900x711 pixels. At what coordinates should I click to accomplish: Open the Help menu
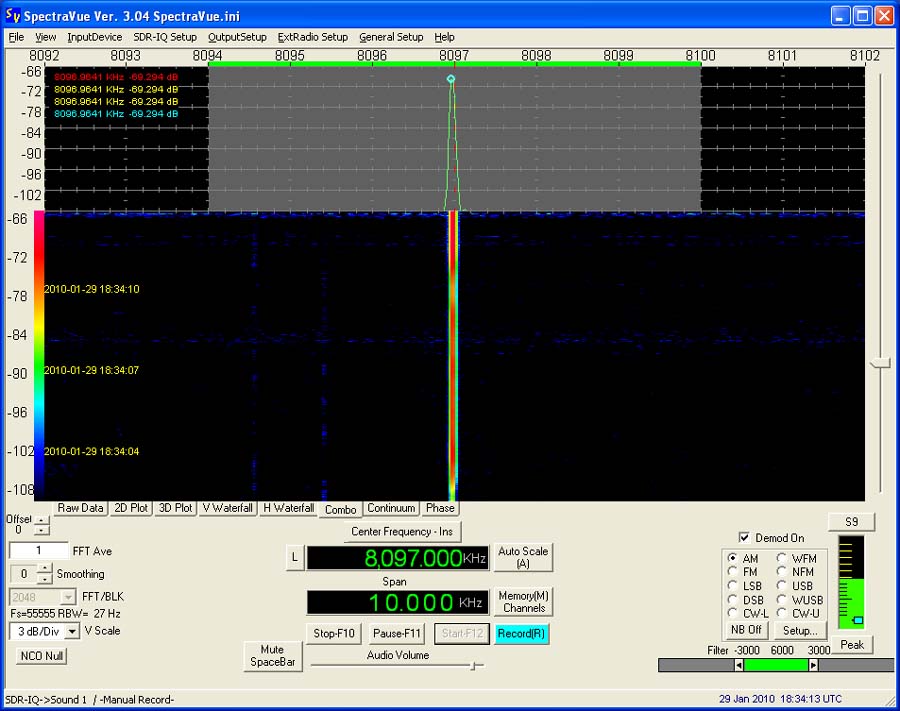(x=444, y=37)
